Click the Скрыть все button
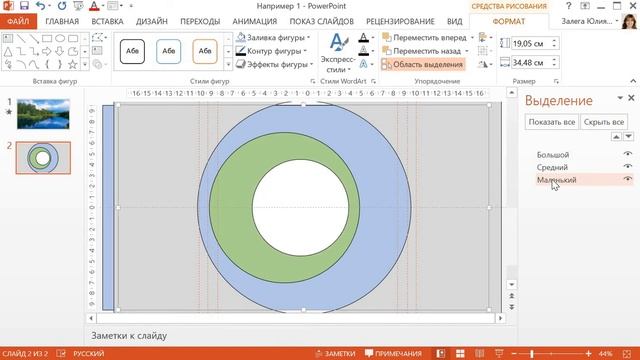The width and height of the screenshot is (640, 360). (604, 122)
